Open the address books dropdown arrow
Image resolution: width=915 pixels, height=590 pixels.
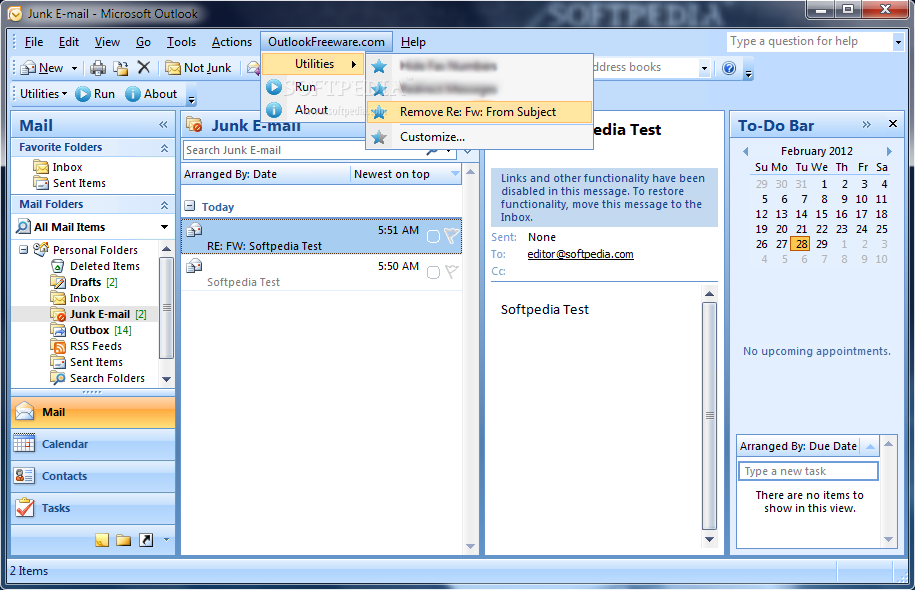tap(704, 68)
